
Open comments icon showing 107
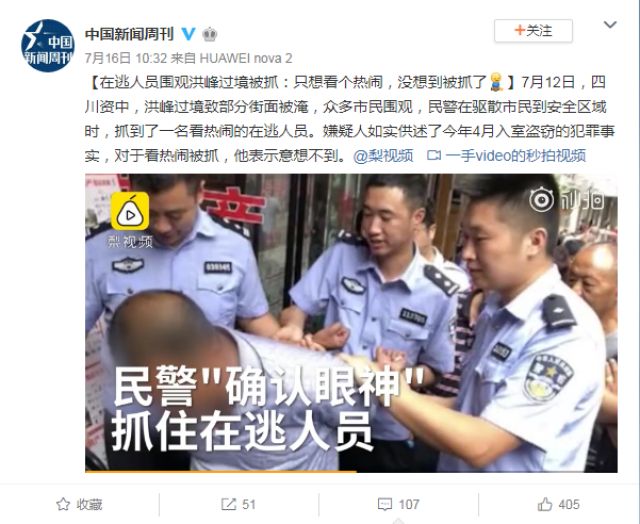click(385, 504)
